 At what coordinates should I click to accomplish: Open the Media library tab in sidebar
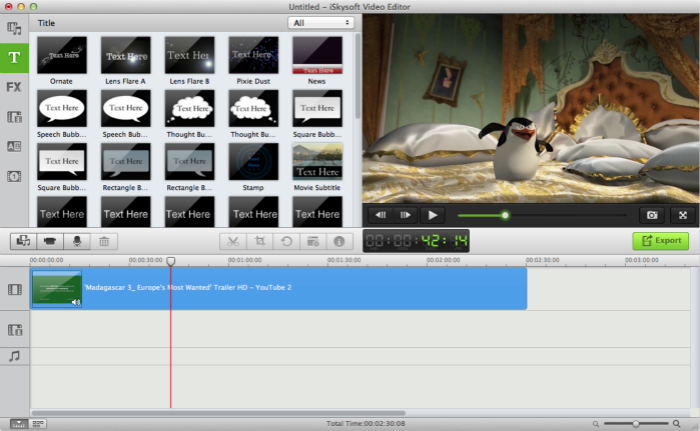click(14, 29)
